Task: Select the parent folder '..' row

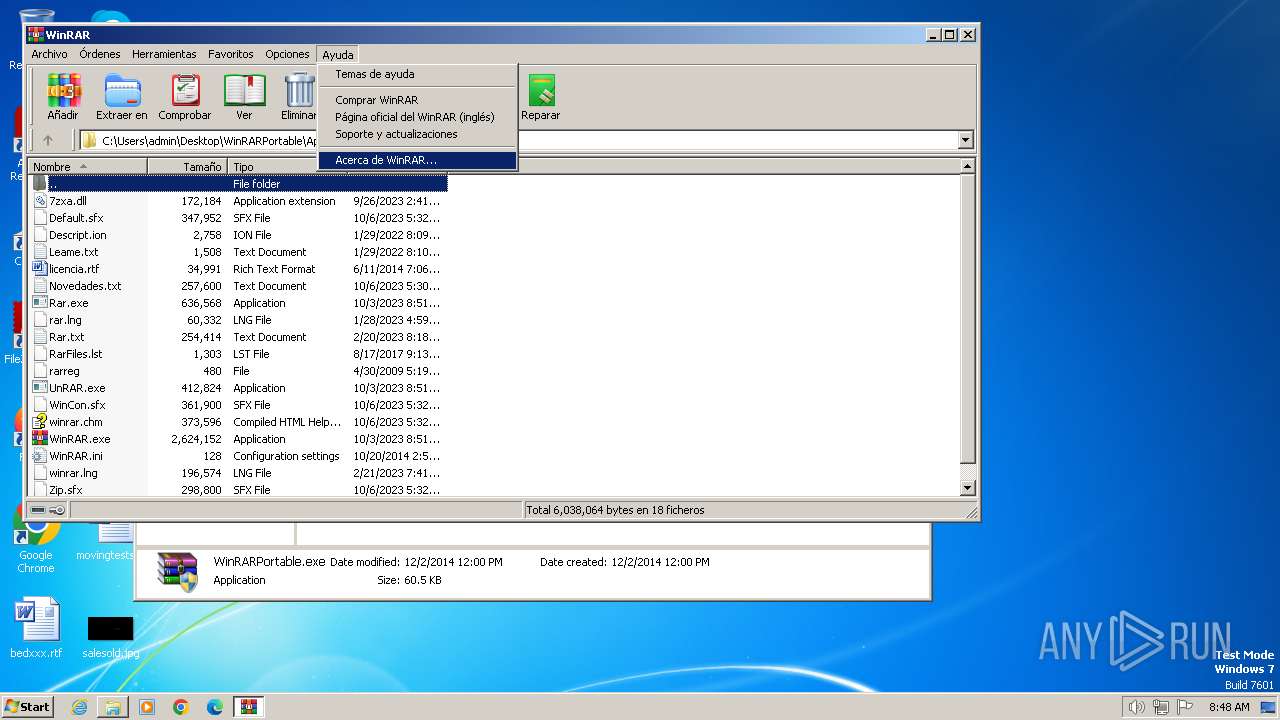Action: pyautogui.click(x=239, y=184)
